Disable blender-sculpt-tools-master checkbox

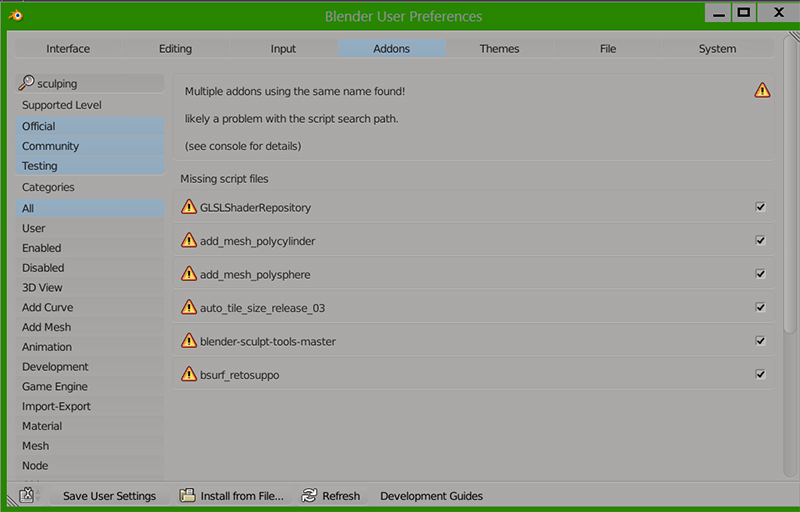coord(760,341)
